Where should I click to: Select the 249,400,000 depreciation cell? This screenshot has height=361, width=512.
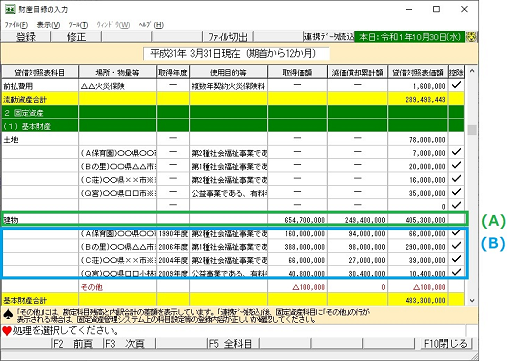click(357, 220)
